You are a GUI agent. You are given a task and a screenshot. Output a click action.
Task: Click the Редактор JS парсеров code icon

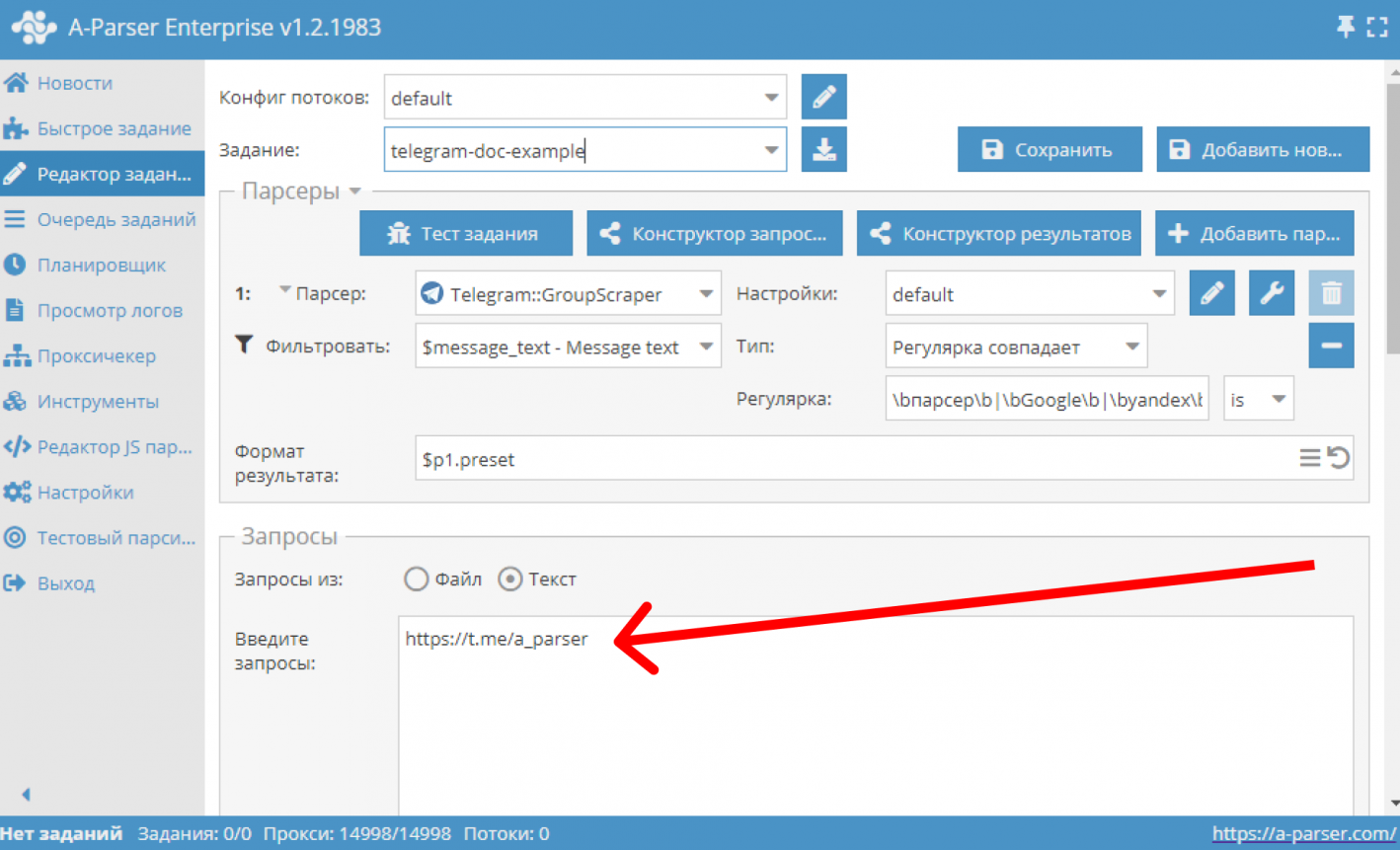point(17,446)
